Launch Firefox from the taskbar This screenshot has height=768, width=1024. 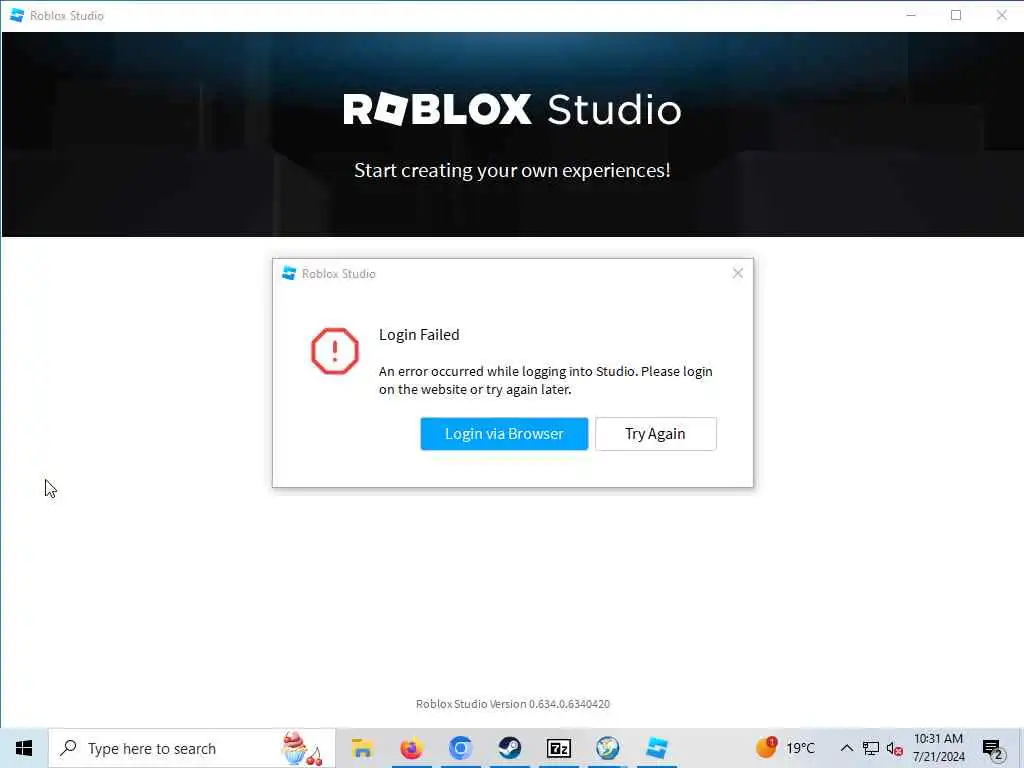[411, 748]
